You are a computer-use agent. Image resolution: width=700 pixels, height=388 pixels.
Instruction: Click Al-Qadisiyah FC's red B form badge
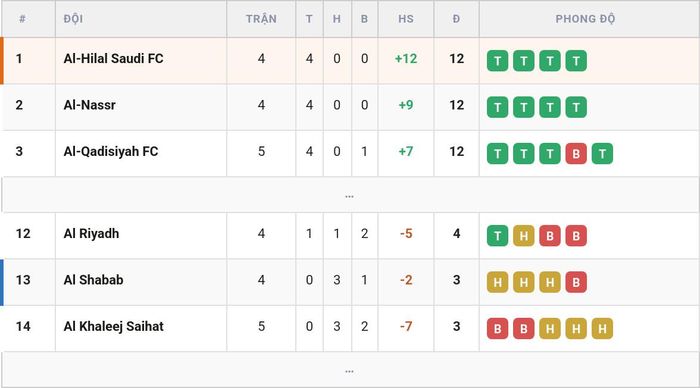[576, 154]
